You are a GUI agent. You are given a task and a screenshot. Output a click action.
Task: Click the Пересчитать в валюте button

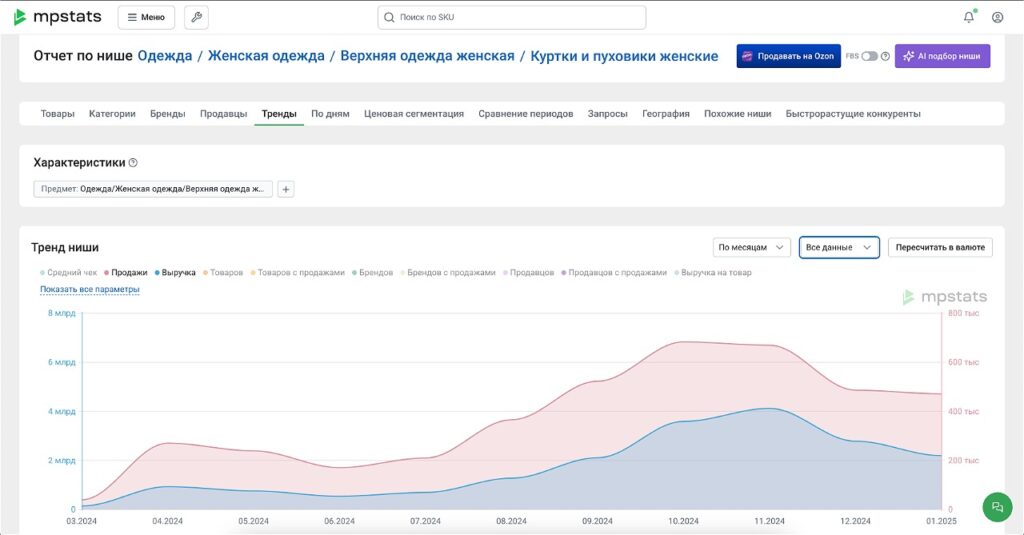click(x=940, y=247)
